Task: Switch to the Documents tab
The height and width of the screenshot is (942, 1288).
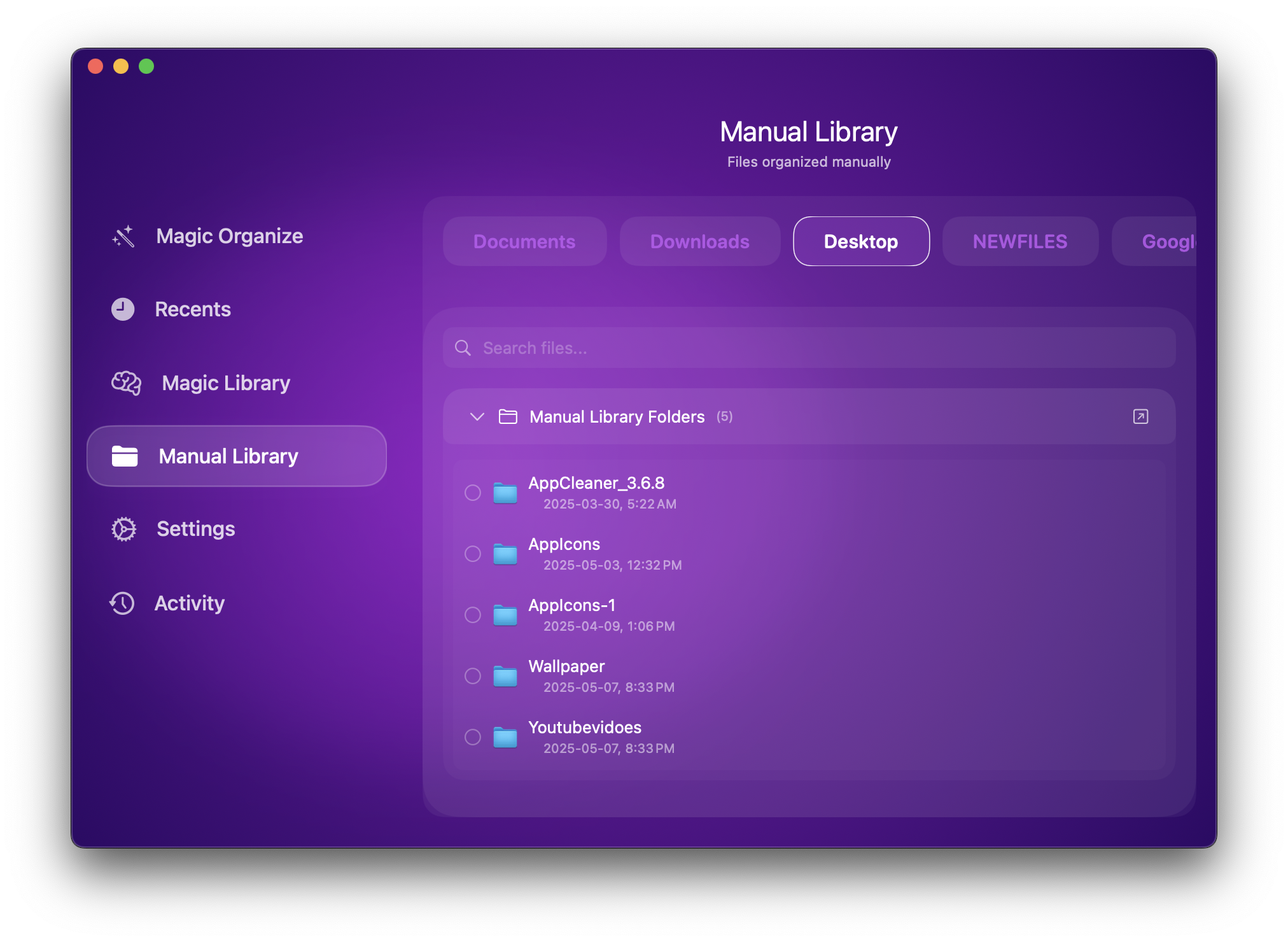Action: 524,242
